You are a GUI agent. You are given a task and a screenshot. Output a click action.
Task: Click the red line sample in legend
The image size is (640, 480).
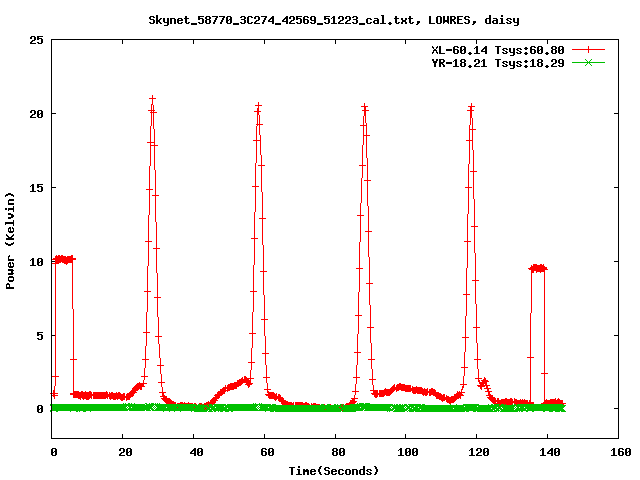[588, 50]
